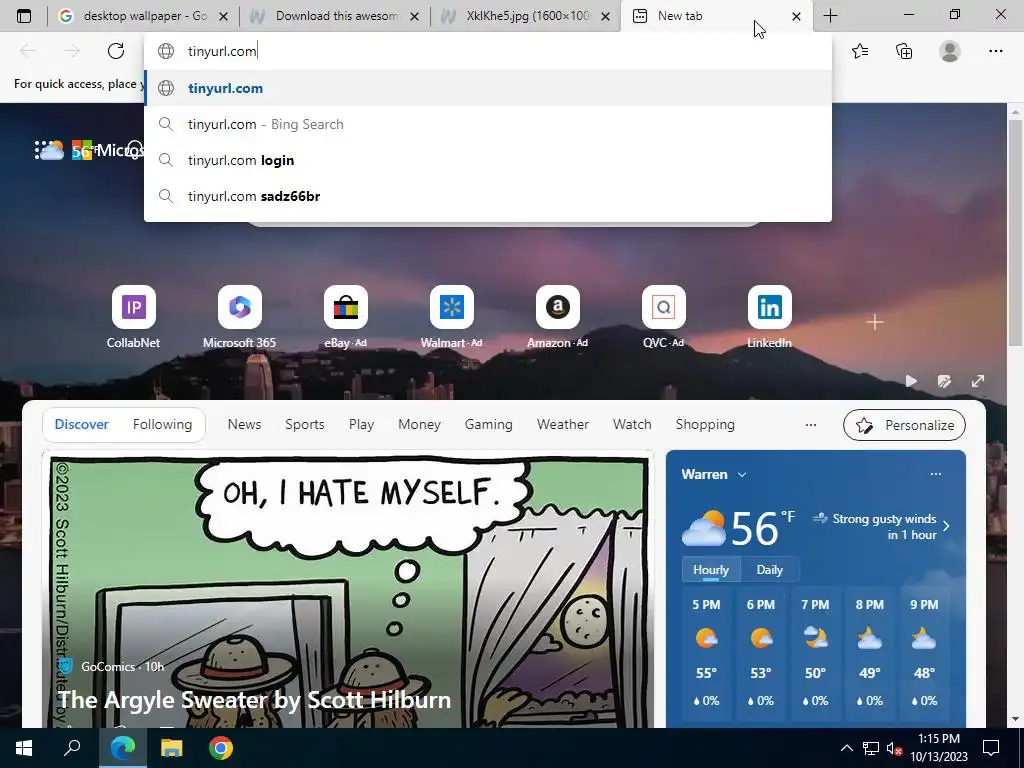Click the address bar containing tinyurl.com
Screen dimensions: 1024x768
click(488, 51)
